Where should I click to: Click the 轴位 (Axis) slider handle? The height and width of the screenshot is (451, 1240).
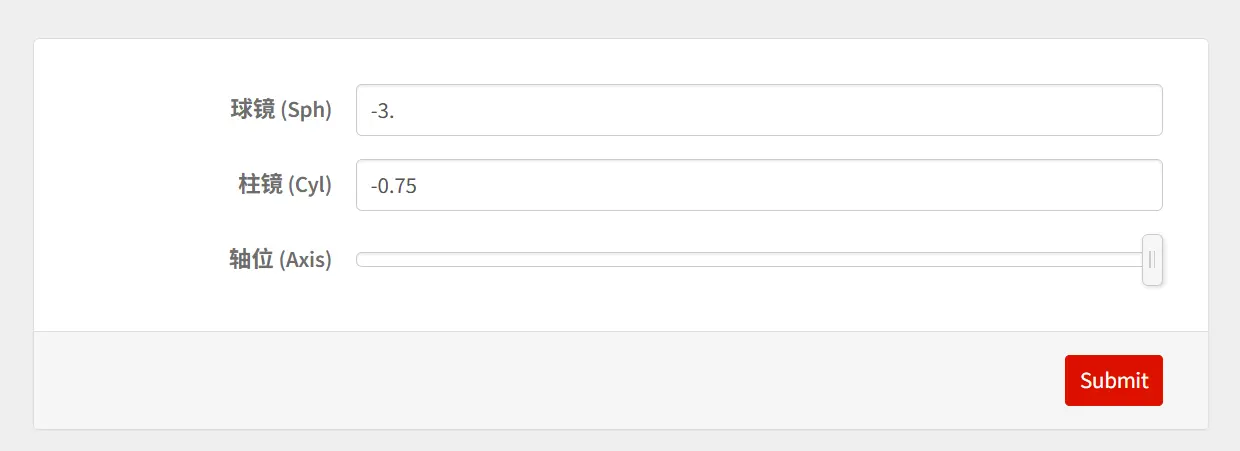1152,260
